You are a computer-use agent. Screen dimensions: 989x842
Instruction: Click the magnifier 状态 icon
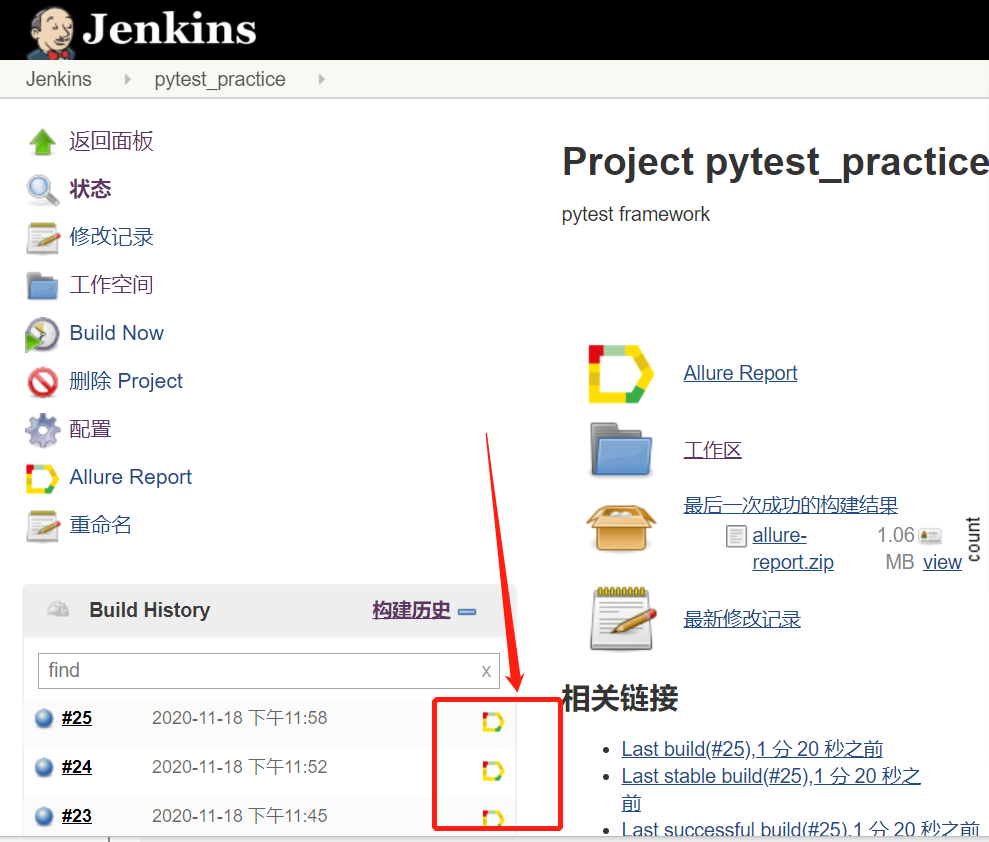(42, 190)
